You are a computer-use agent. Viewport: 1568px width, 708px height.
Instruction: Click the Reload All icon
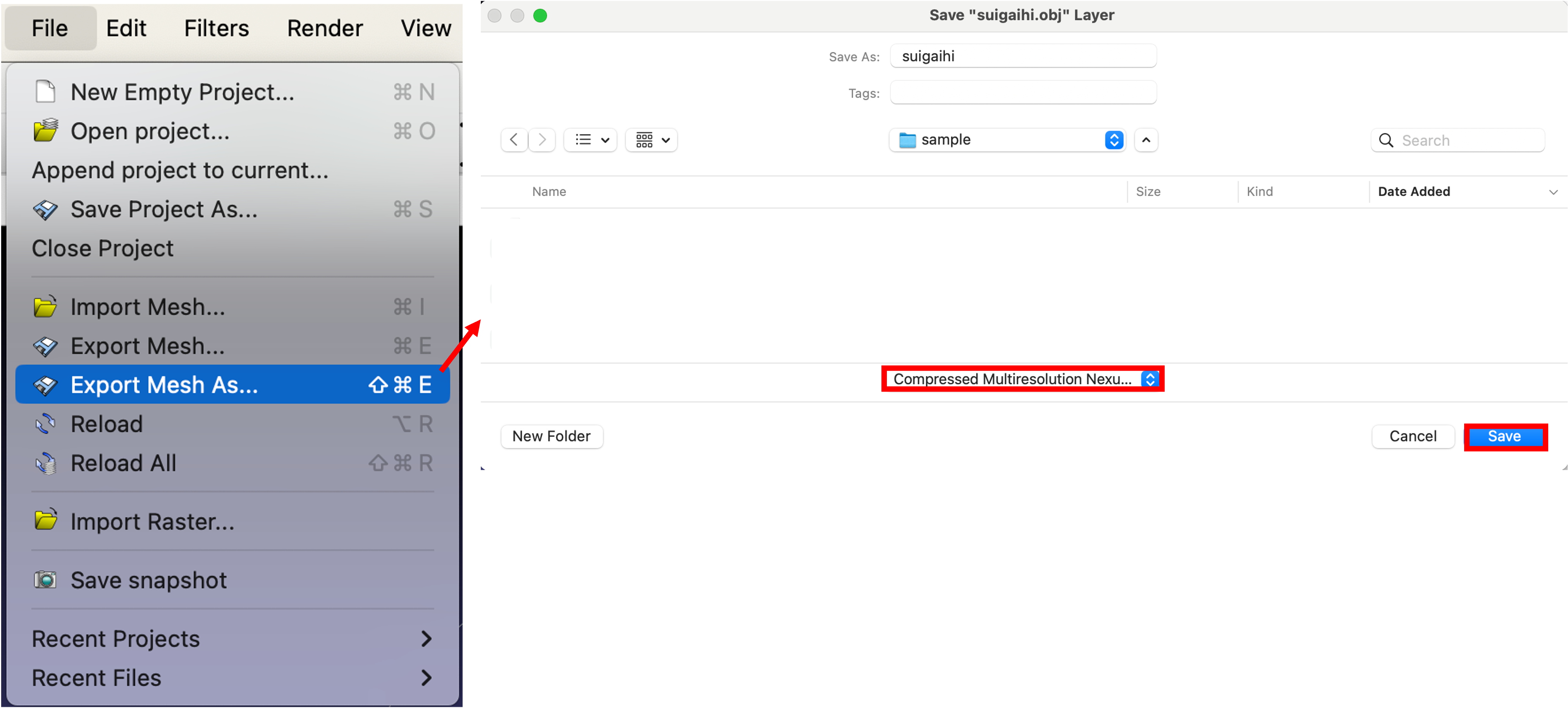point(46,463)
